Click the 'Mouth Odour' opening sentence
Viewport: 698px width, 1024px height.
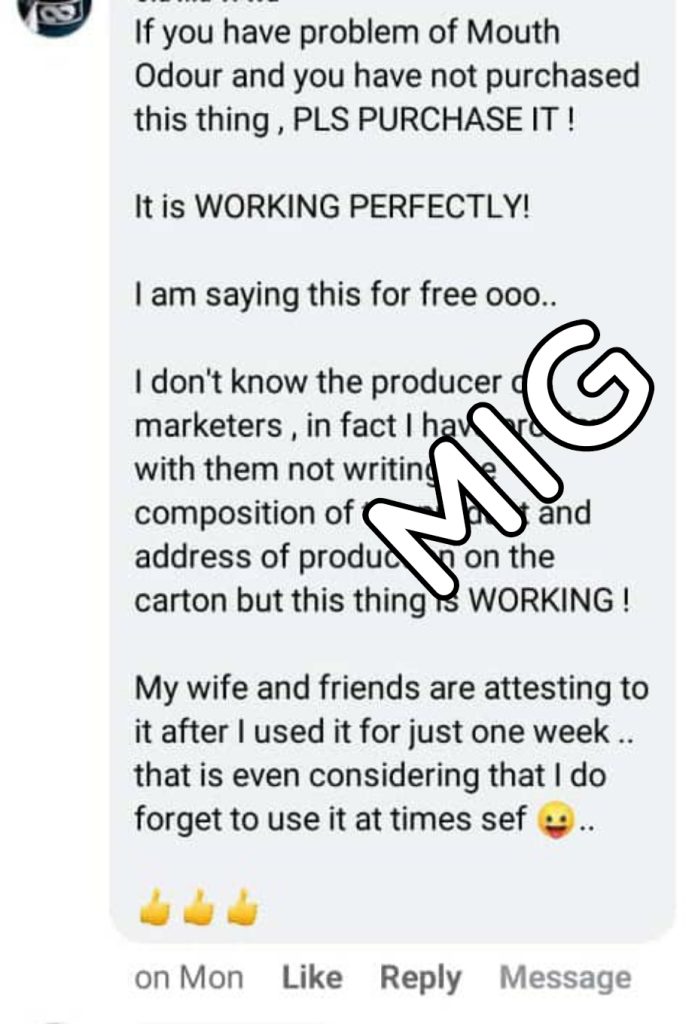345,33
